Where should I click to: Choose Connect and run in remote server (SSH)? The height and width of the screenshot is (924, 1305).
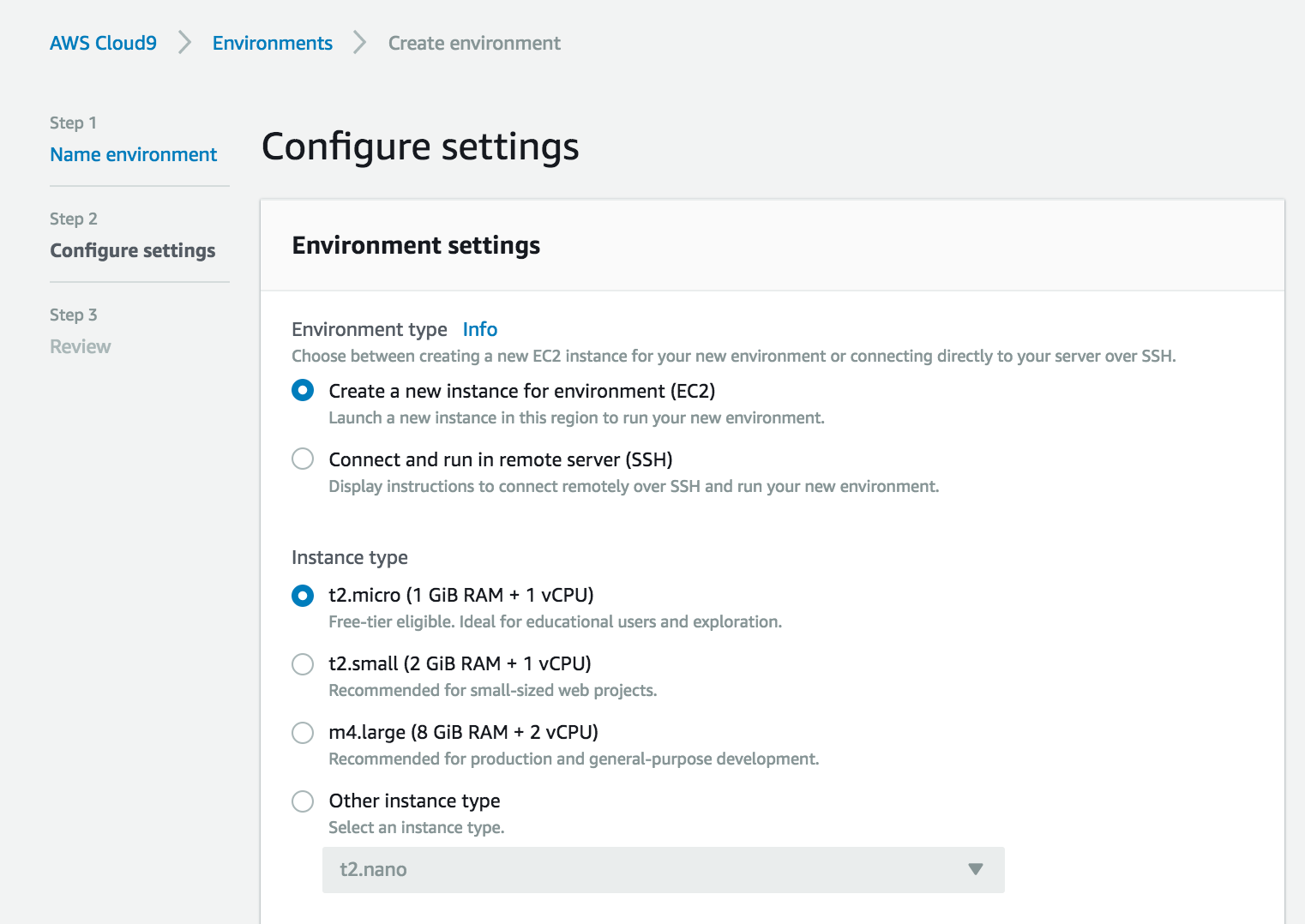[303, 459]
